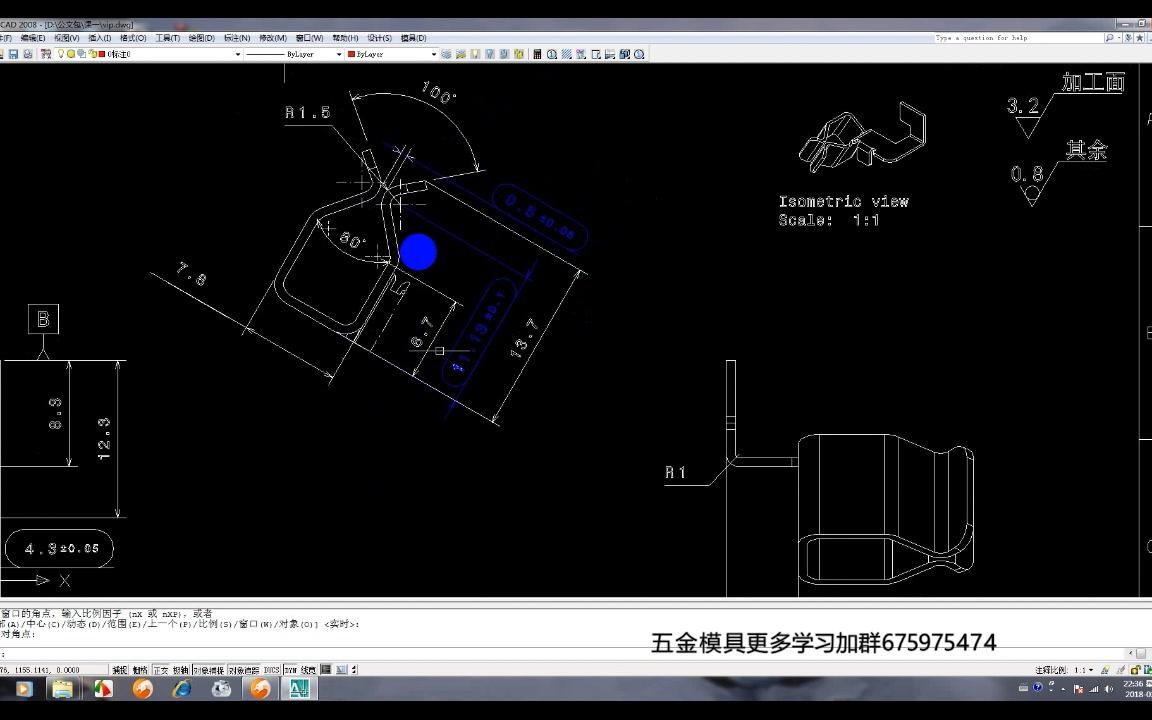Screen dimensions: 1152x720
Task: Enable 对象捕捉 (Object Snap) in status bar
Action: point(211,669)
